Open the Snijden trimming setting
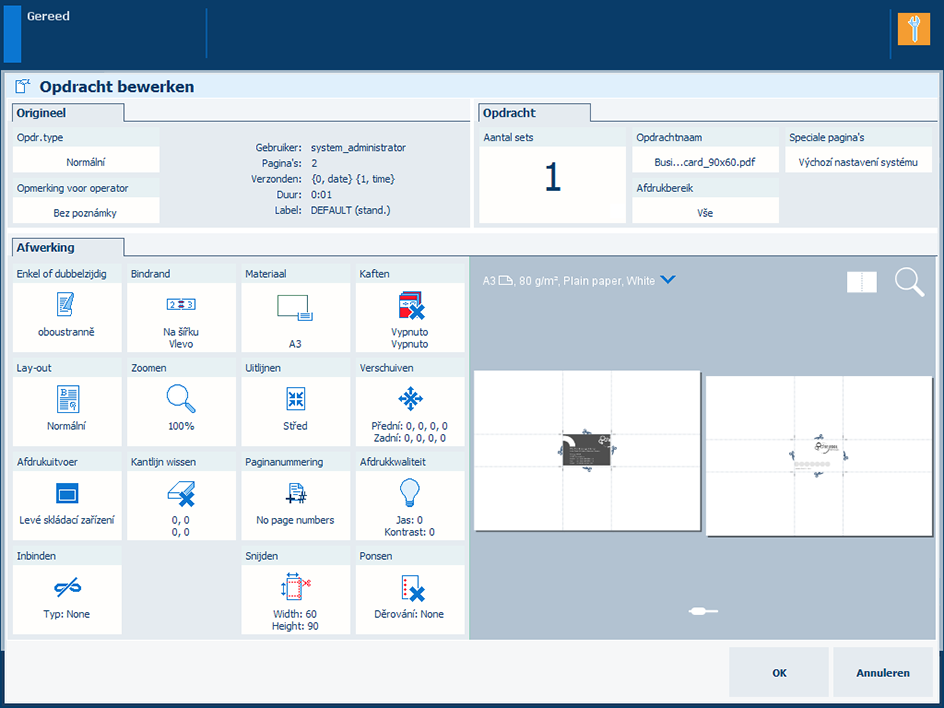Viewport: 944px width, 708px height. pos(296,598)
